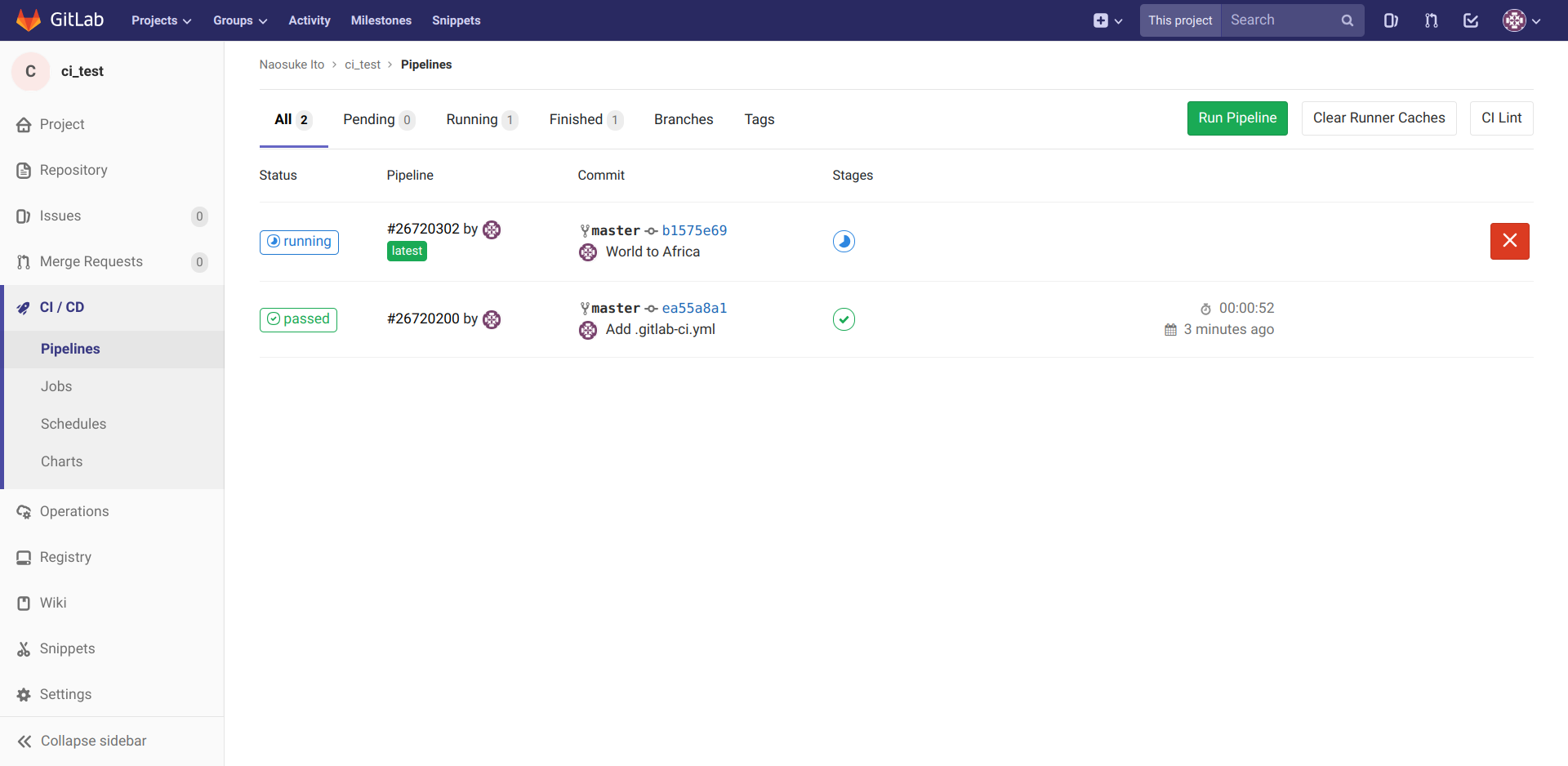Image resolution: width=1568 pixels, height=766 pixels.
Task: Click Clear Runner Caches button
Action: click(1379, 118)
